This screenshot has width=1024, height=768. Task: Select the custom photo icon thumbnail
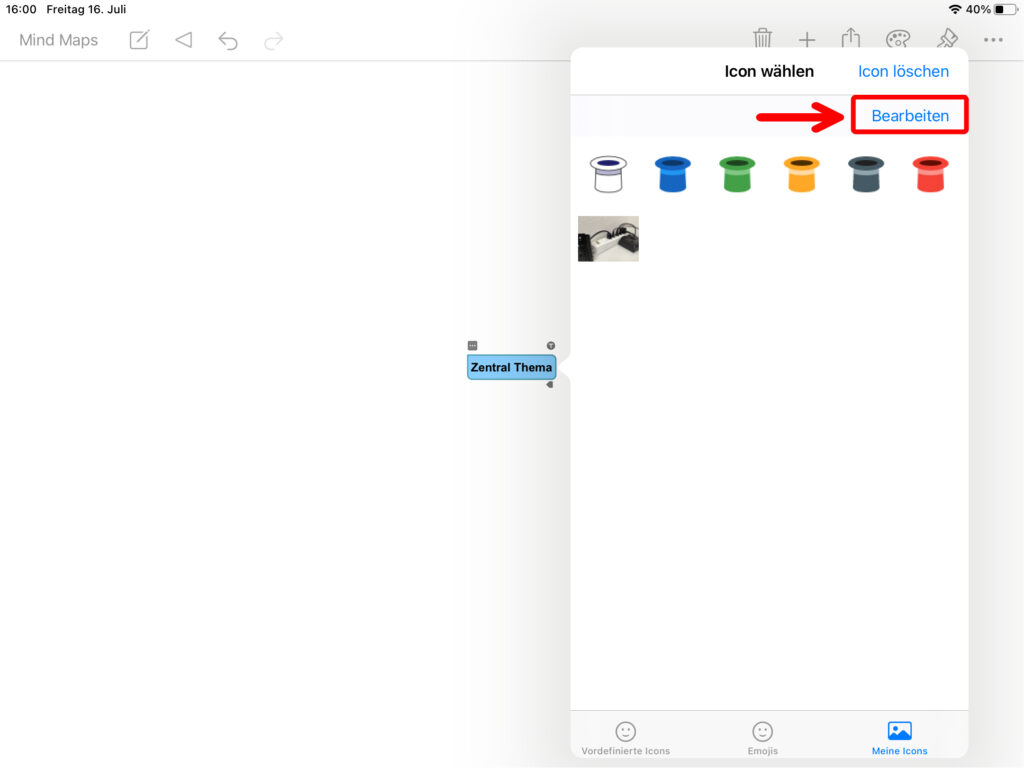[608, 239]
